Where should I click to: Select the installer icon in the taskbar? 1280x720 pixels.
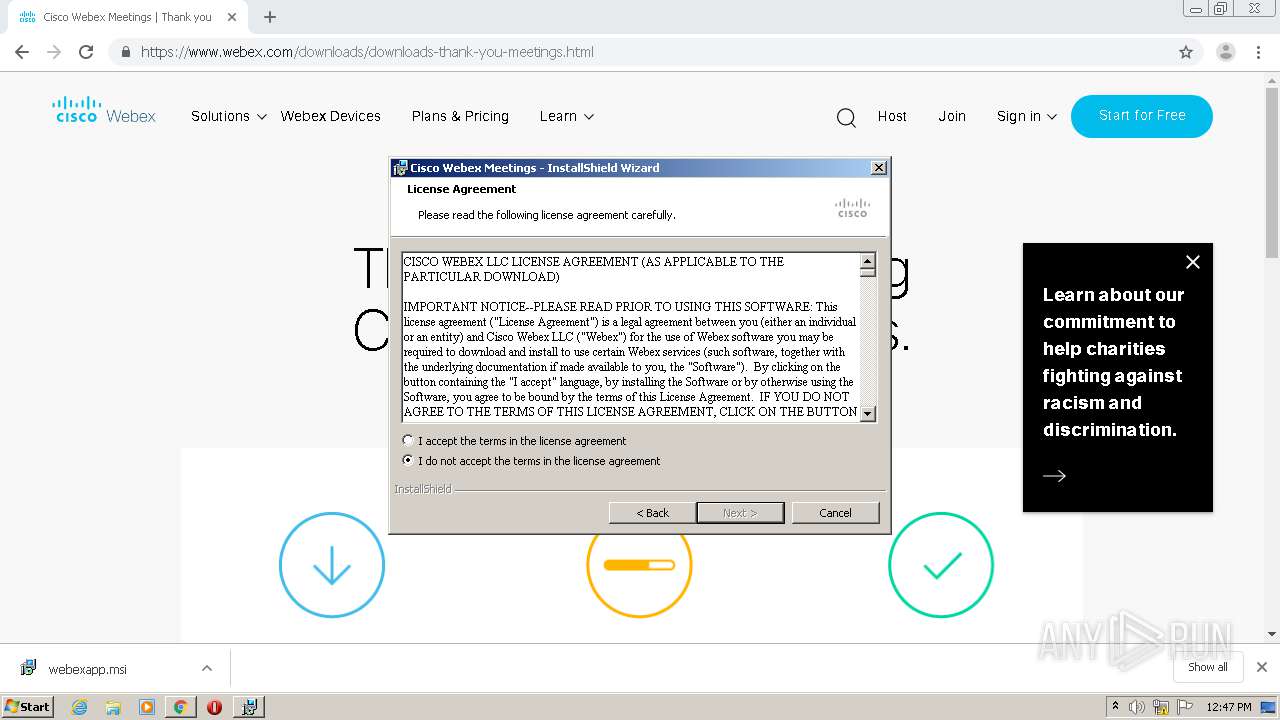pyautogui.click(x=249, y=707)
